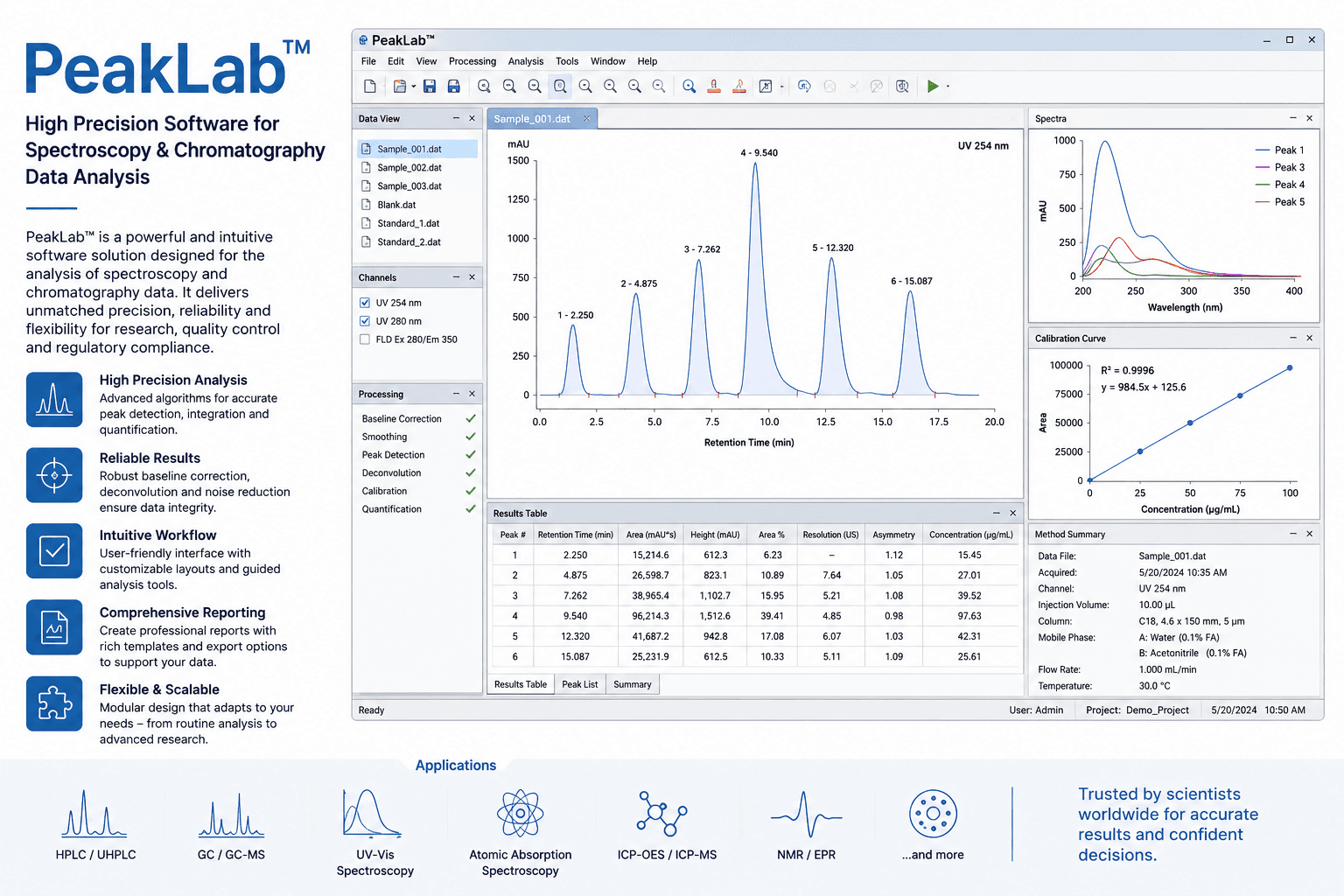Toggle the Quantification checkmark

pos(471,508)
